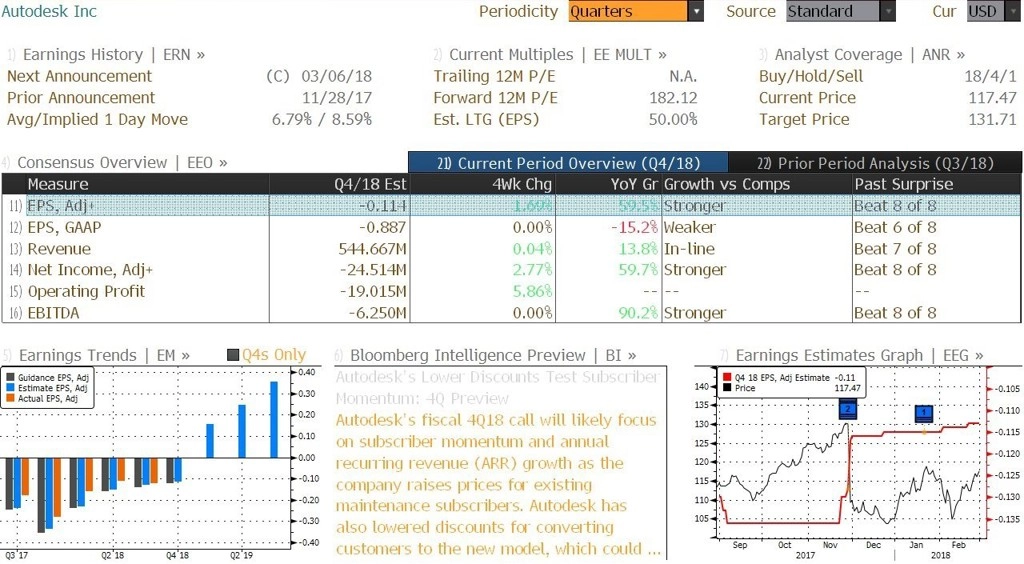This screenshot has width=1024, height=564.
Task: Click Actual EPS, Adj orange legend swatch
Action: click(10, 398)
